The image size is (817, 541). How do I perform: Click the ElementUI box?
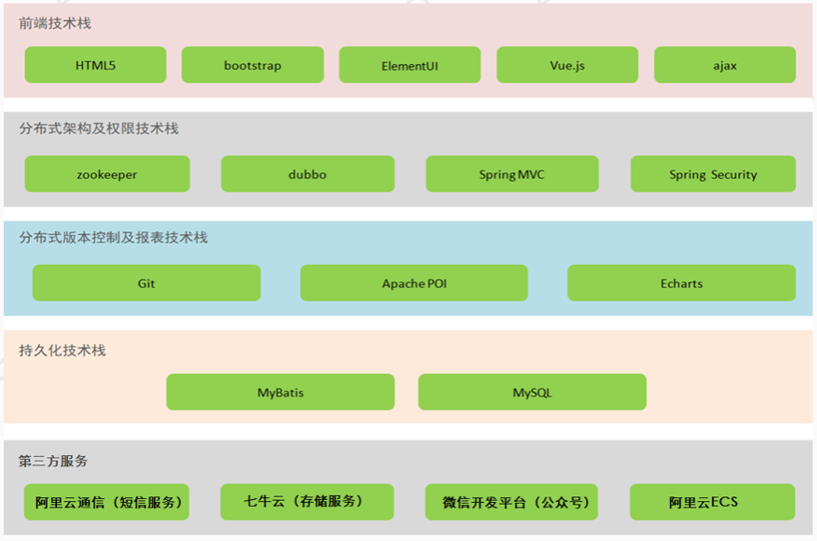(410, 65)
